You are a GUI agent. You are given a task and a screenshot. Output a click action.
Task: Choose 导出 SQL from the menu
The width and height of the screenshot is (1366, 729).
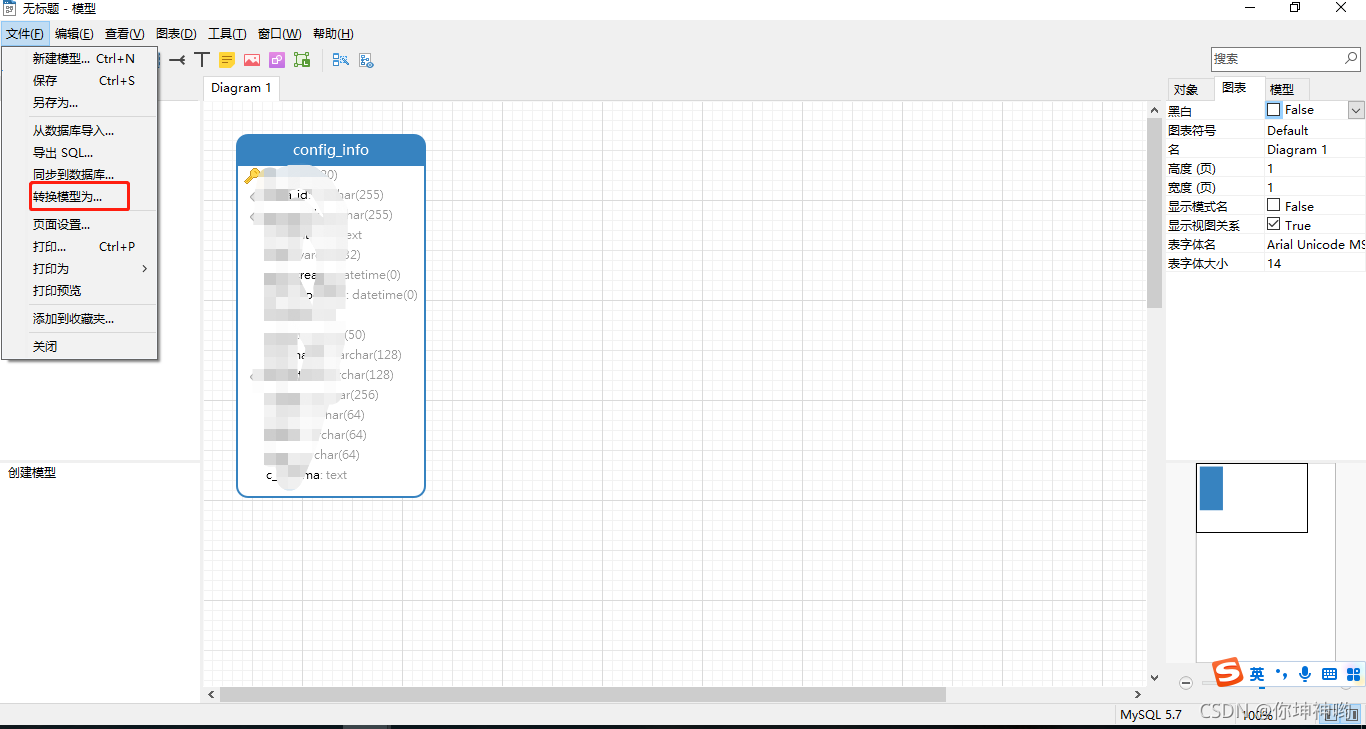(x=79, y=153)
